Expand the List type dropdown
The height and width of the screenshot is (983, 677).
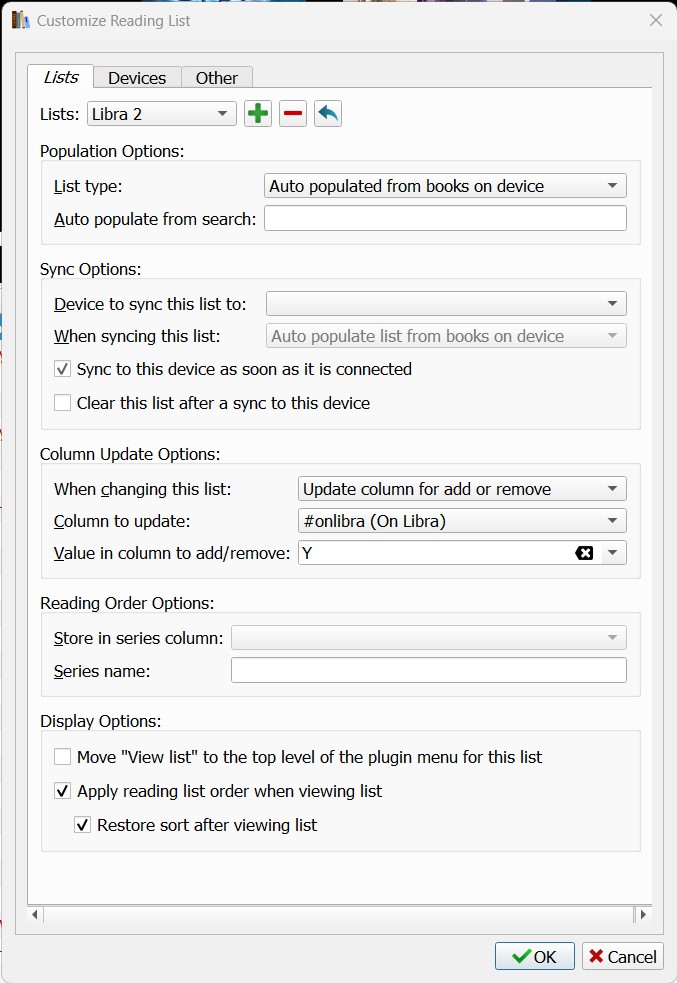click(445, 186)
